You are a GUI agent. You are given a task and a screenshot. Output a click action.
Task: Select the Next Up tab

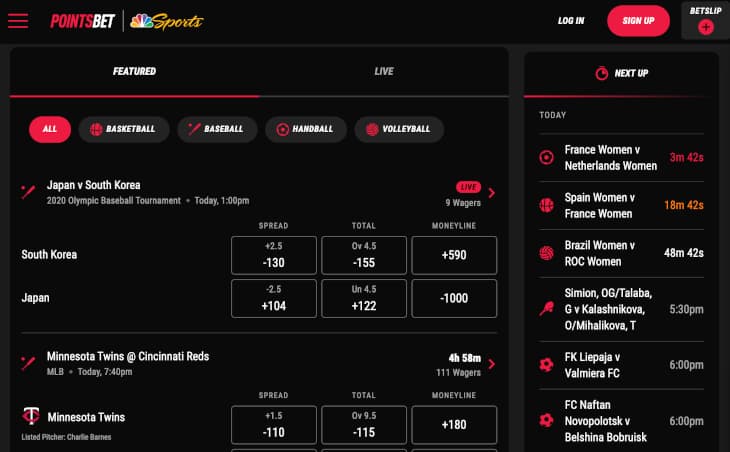pyautogui.click(x=621, y=74)
